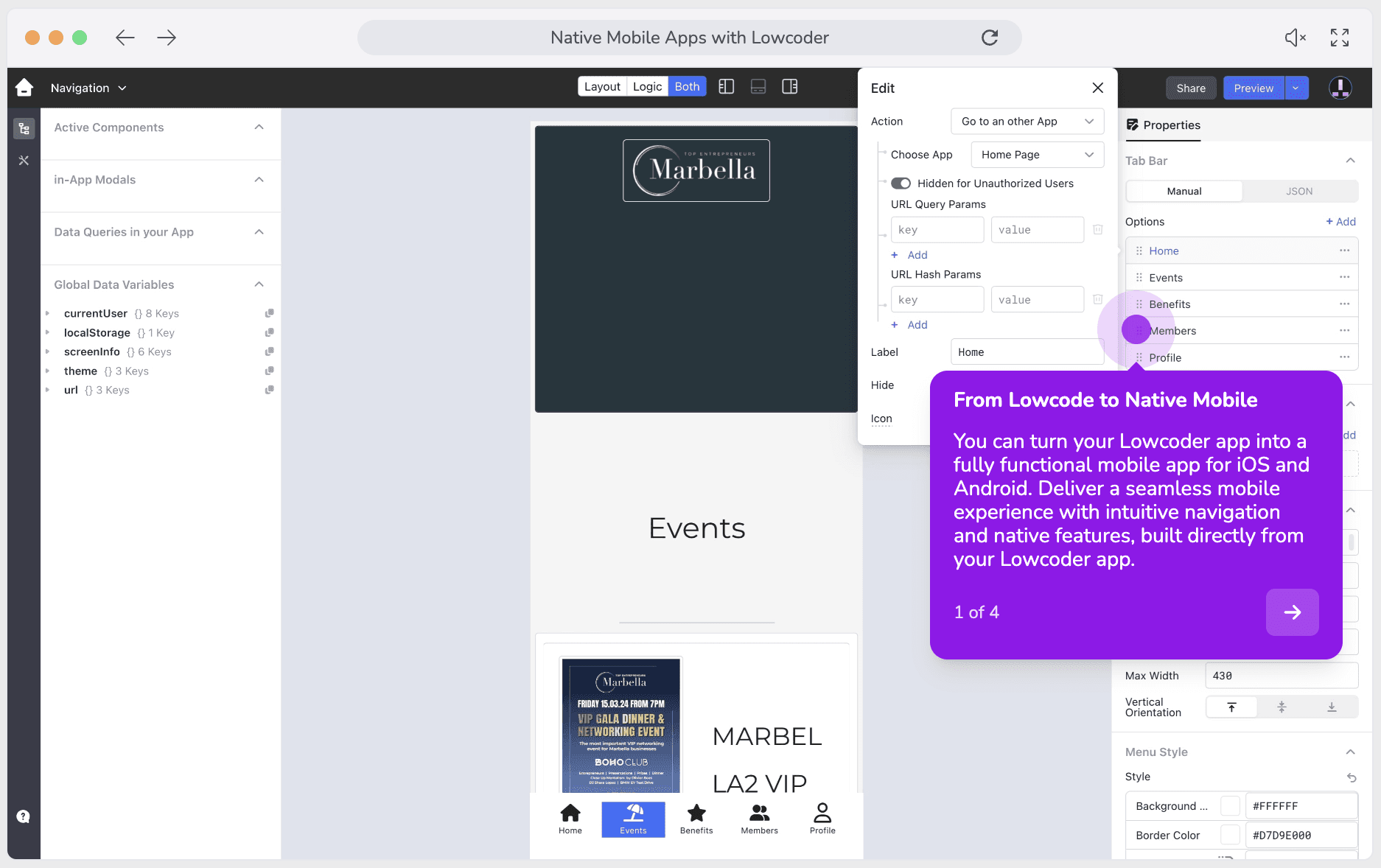This screenshot has height=868, width=1381.
Task: Open more options for Profile tab option
Action: tap(1345, 357)
